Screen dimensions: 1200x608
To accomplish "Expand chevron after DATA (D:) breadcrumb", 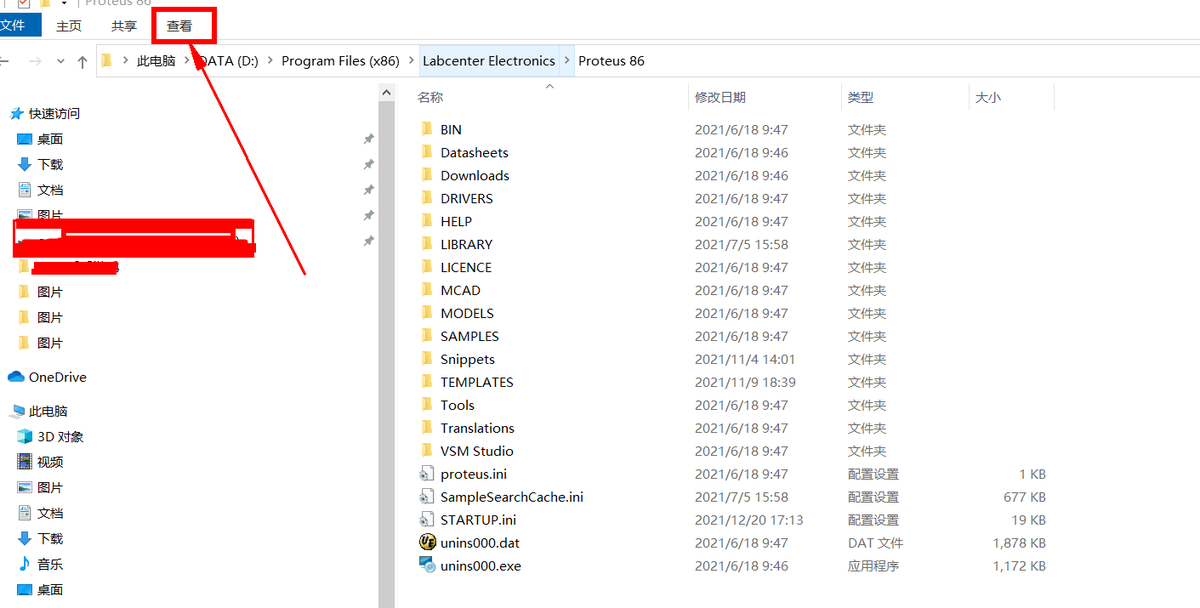I will [x=270, y=61].
